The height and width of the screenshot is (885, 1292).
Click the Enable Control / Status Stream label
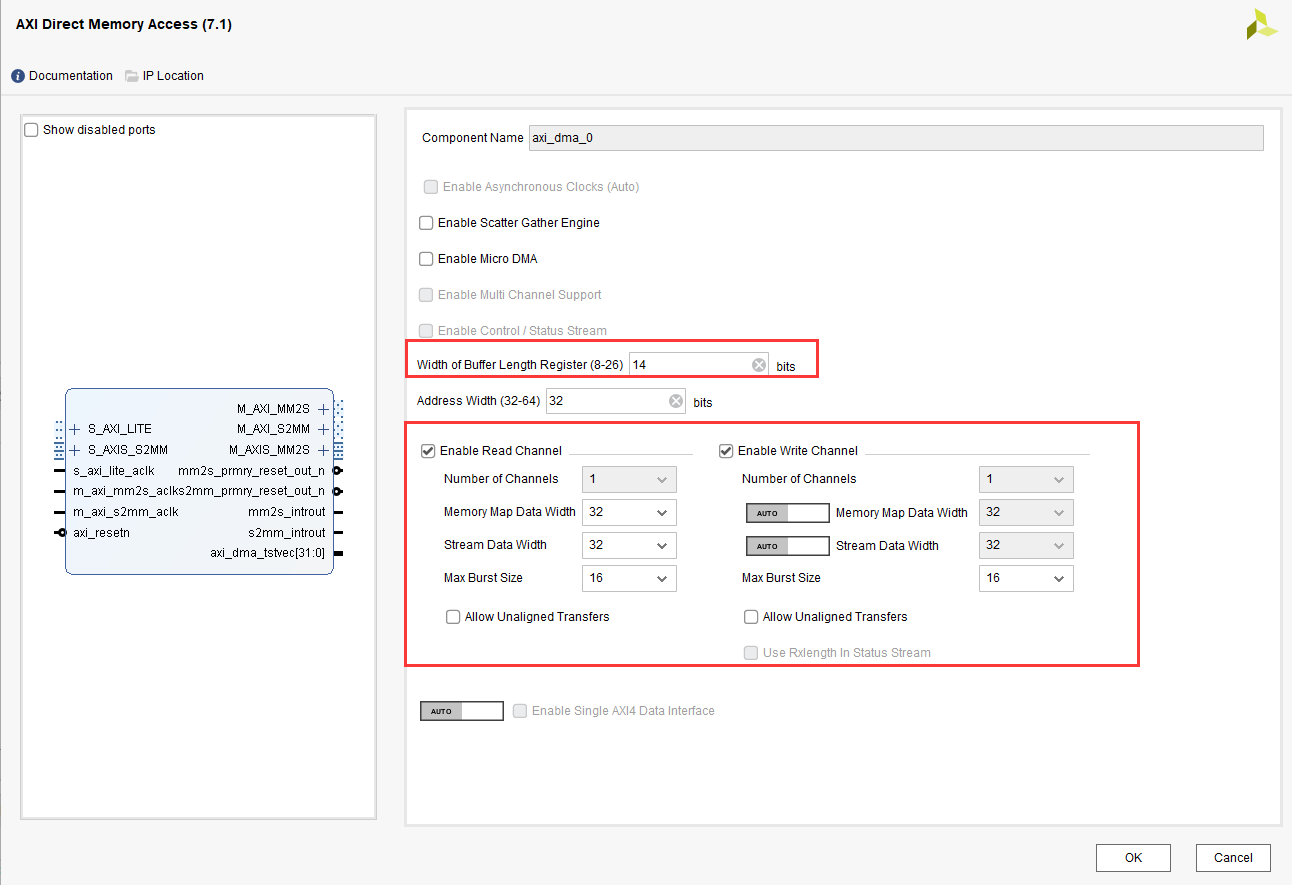tap(522, 331)
